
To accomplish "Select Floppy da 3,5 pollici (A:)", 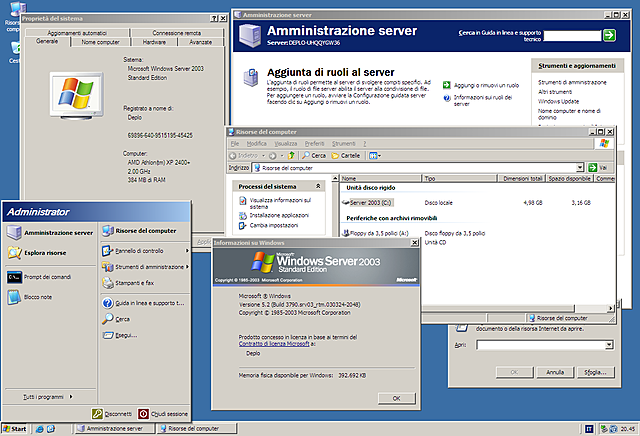I will point(375,233).
